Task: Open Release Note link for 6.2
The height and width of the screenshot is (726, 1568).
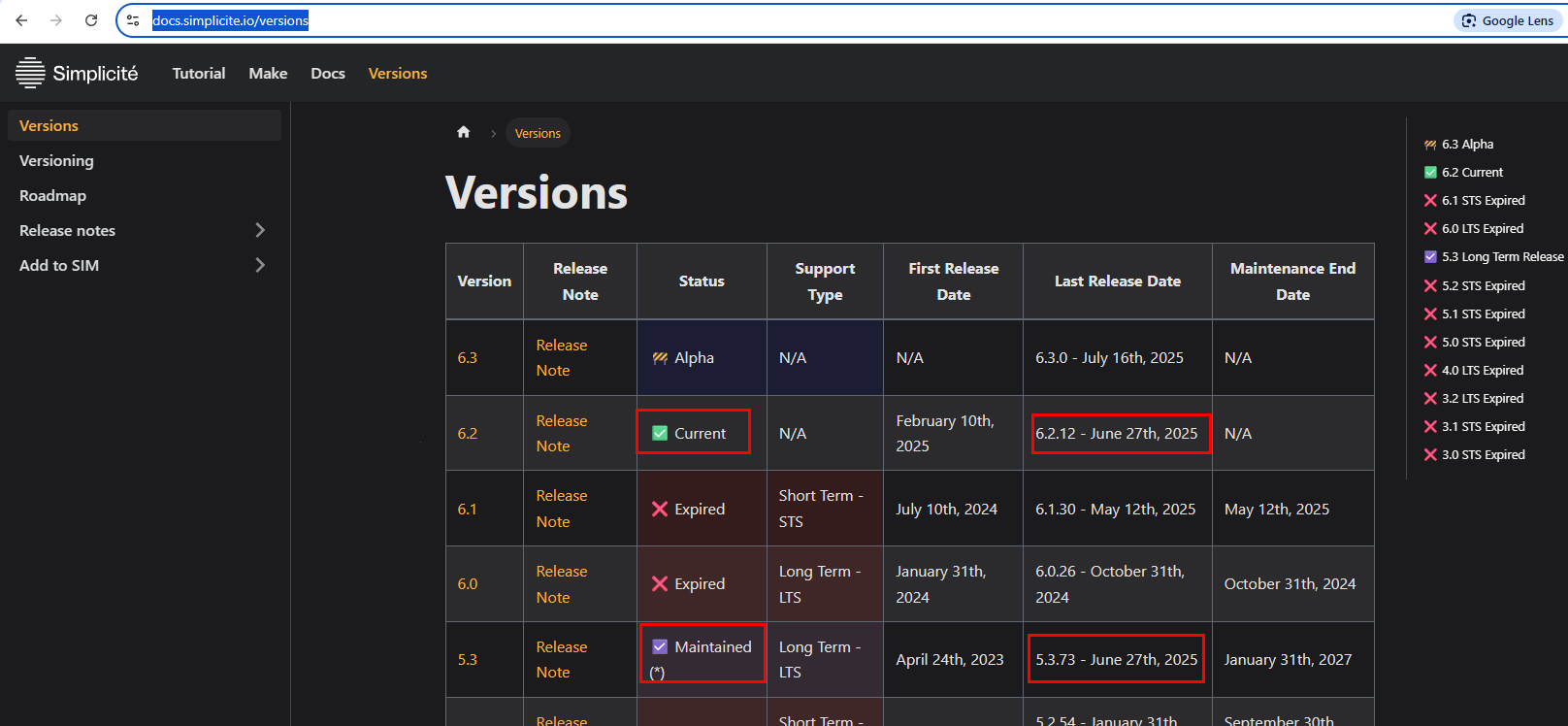Action: [562, 433]
